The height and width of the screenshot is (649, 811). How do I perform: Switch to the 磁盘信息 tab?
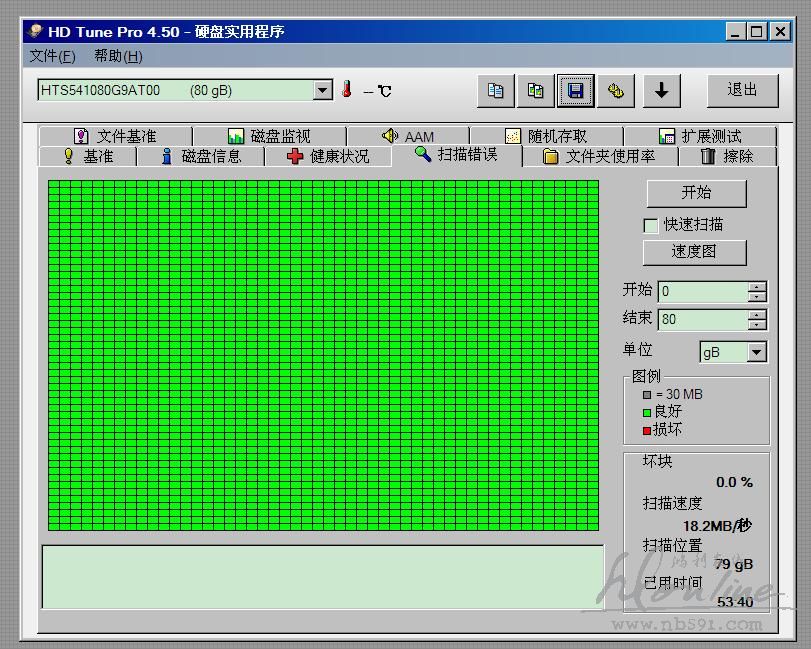(201, 156)
